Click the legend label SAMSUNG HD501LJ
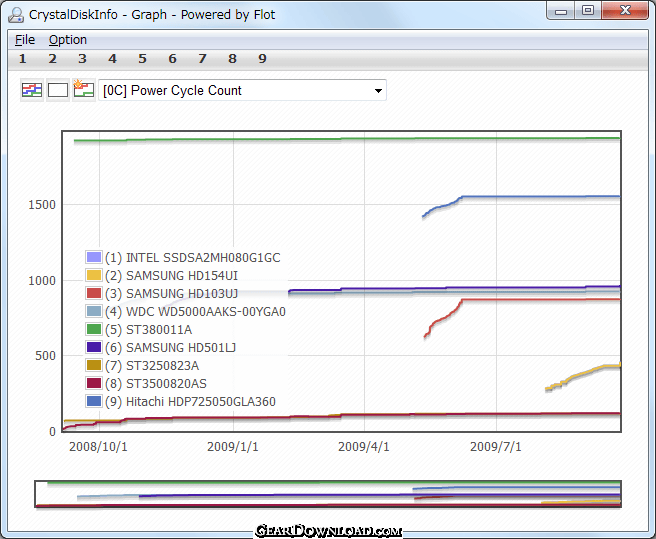The width and height of the screenshot is (656, 539). (x=171, y=347)
